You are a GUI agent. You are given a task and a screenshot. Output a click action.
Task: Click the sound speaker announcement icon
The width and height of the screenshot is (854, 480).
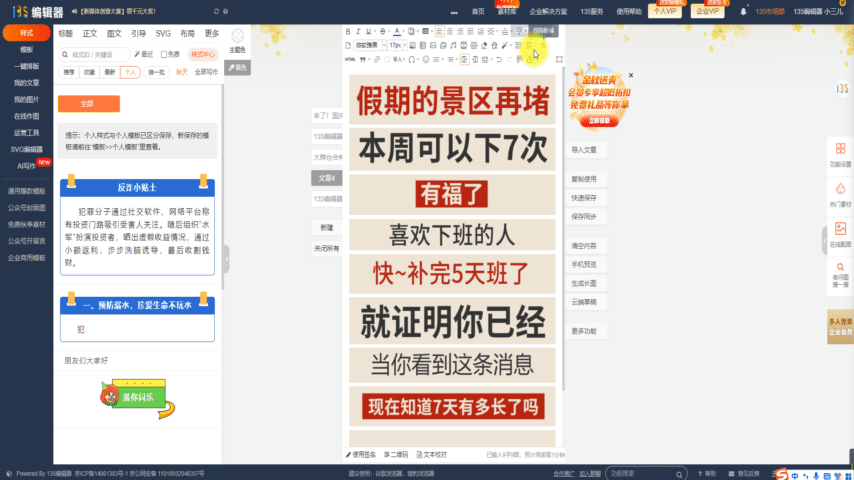pos(75,11)
